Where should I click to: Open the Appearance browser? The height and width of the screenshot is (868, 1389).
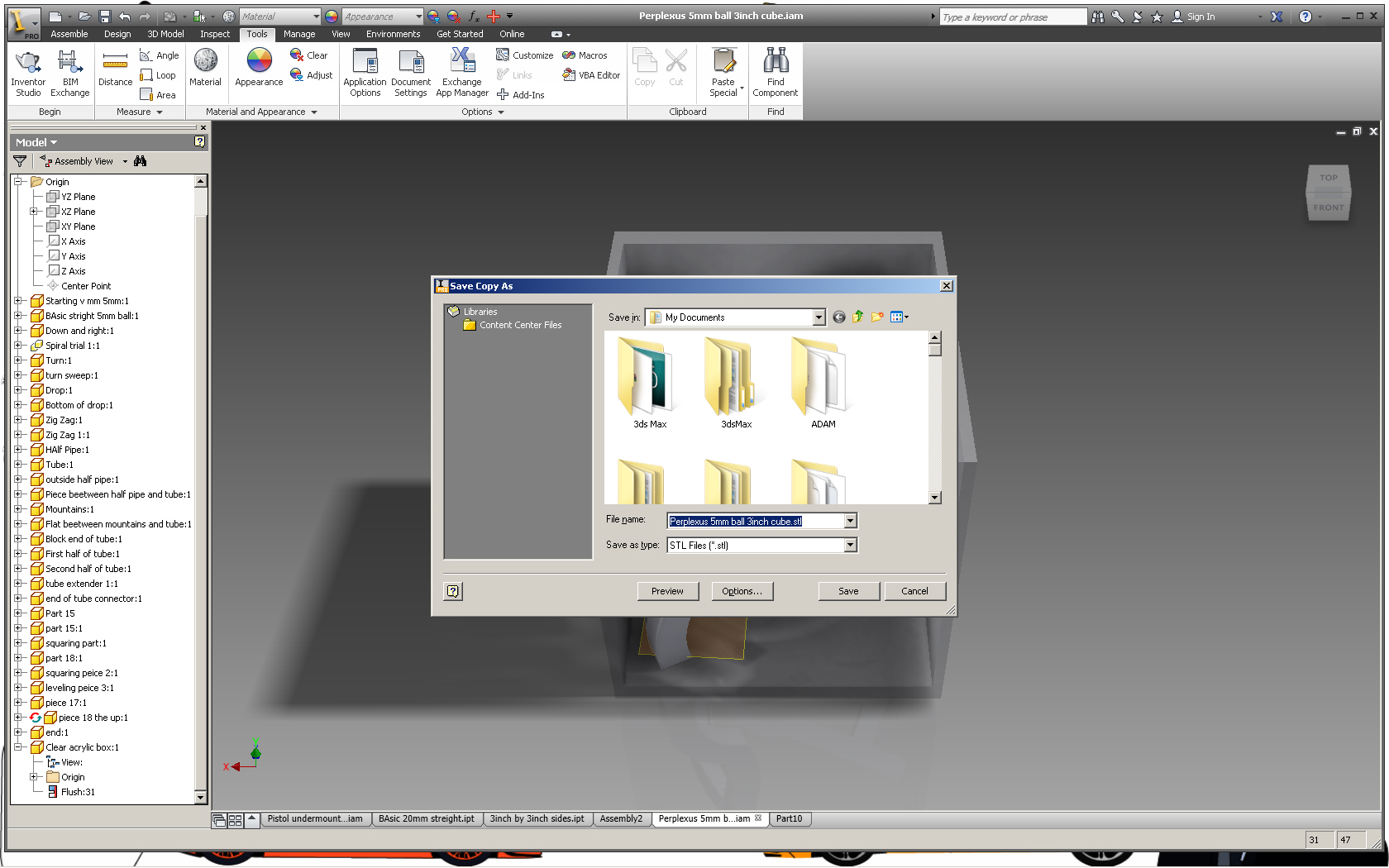(259, 68)
